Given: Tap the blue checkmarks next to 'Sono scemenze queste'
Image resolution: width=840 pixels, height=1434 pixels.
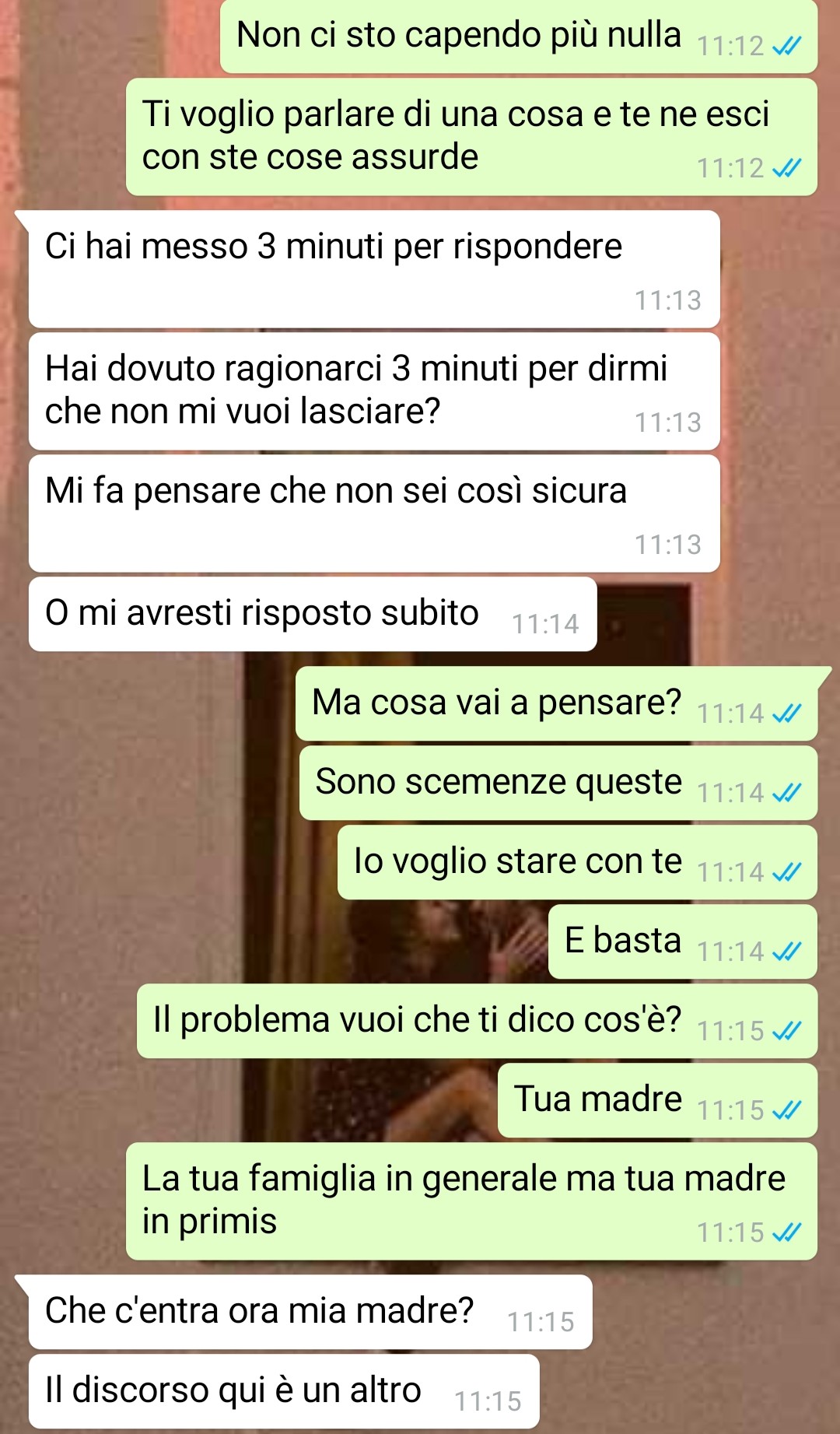Looking at the screenshot, I should coord(786,793).
